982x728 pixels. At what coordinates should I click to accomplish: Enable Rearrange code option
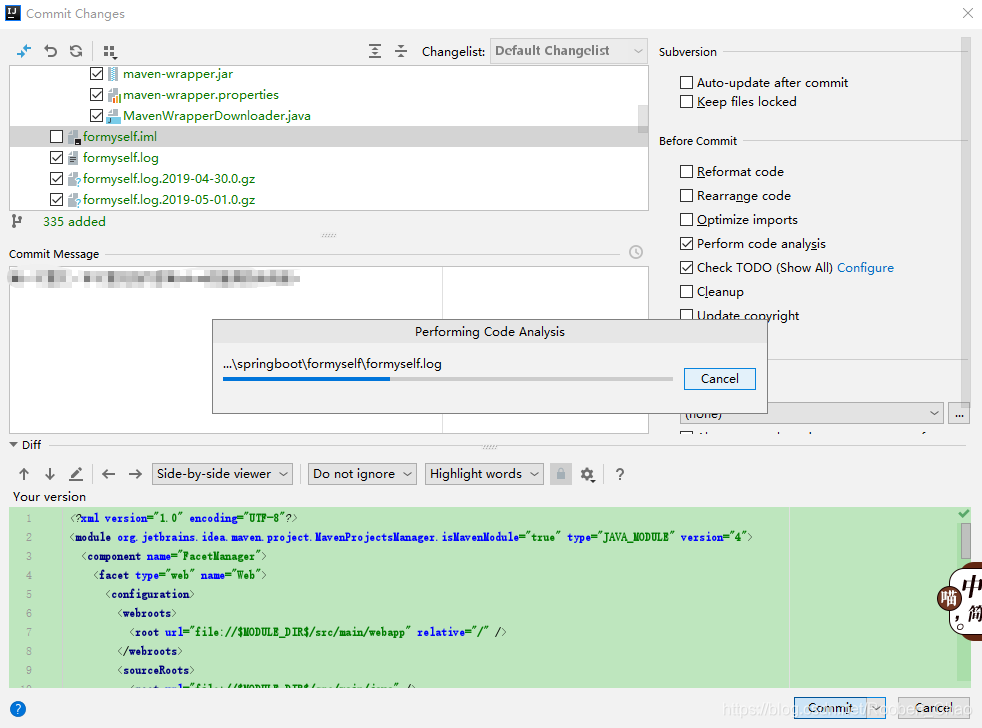click(x=686, y=195)
